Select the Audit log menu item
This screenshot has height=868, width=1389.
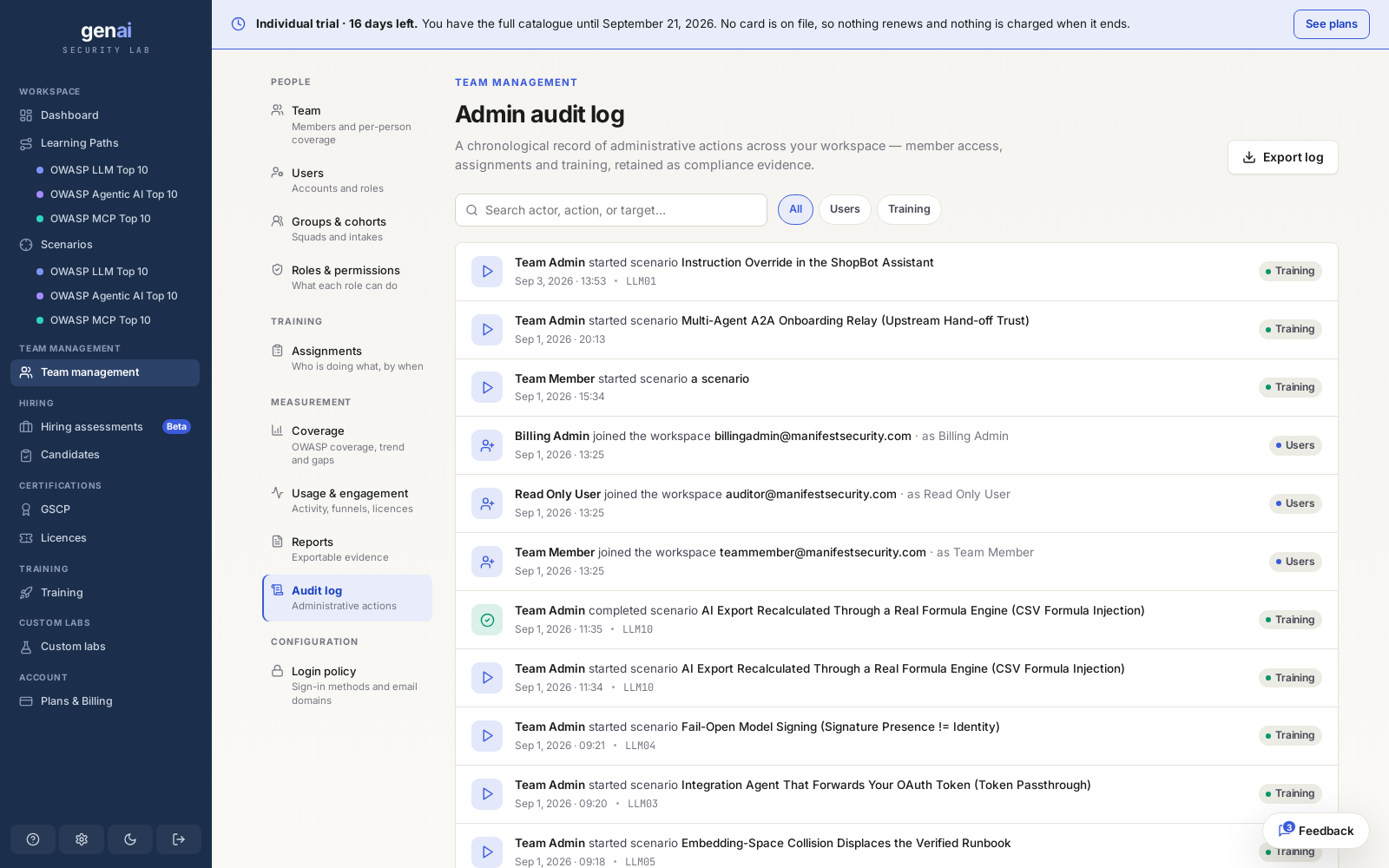click(347, 597)
